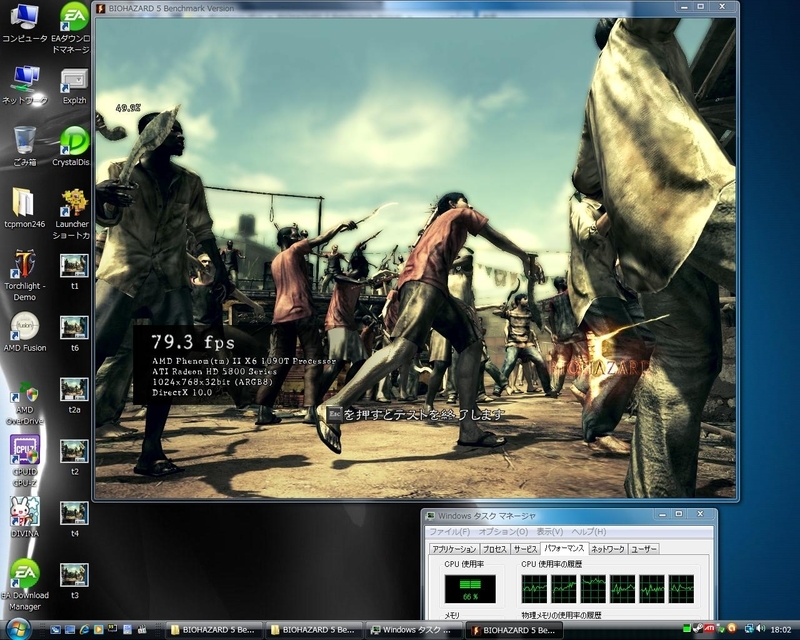Open EA Download Manager icon at bottom
The width and height of the screenshot is (800, 640).
point(24,585)
